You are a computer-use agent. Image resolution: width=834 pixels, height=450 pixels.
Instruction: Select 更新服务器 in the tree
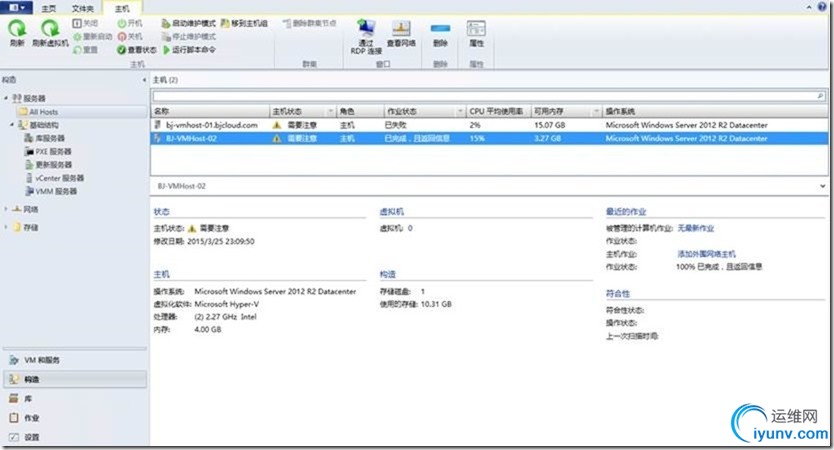pyautogui.click(x=48, y=165)
